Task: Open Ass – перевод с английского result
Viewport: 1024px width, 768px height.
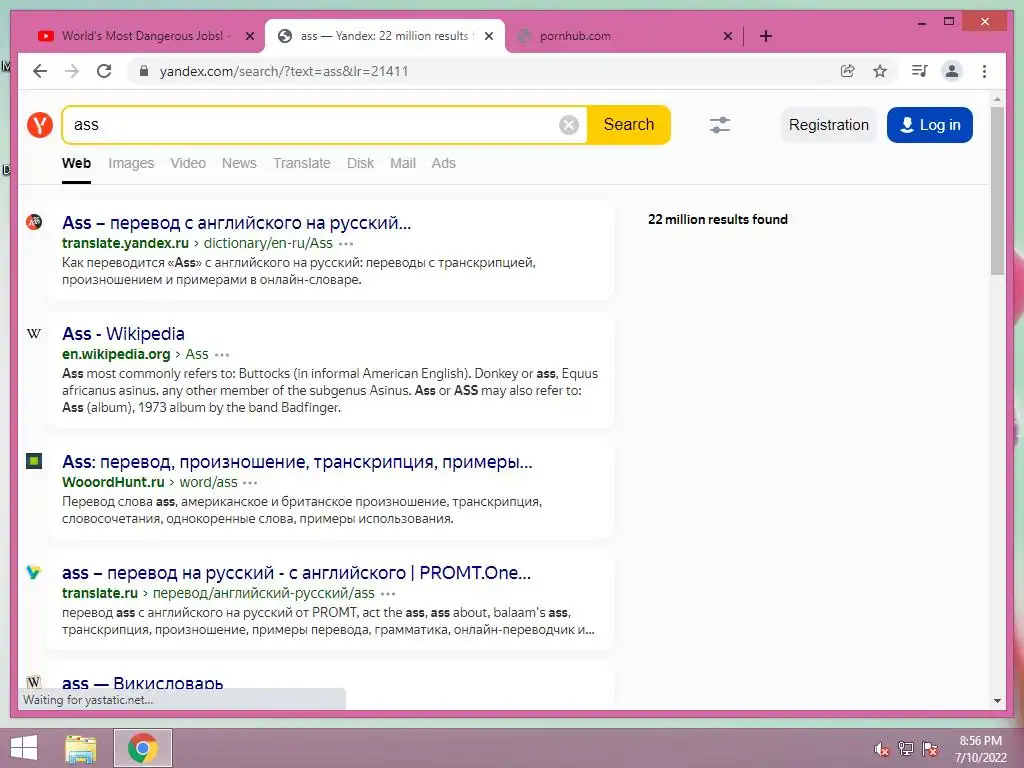Action: pyautogui.click(x=236, y=223)
